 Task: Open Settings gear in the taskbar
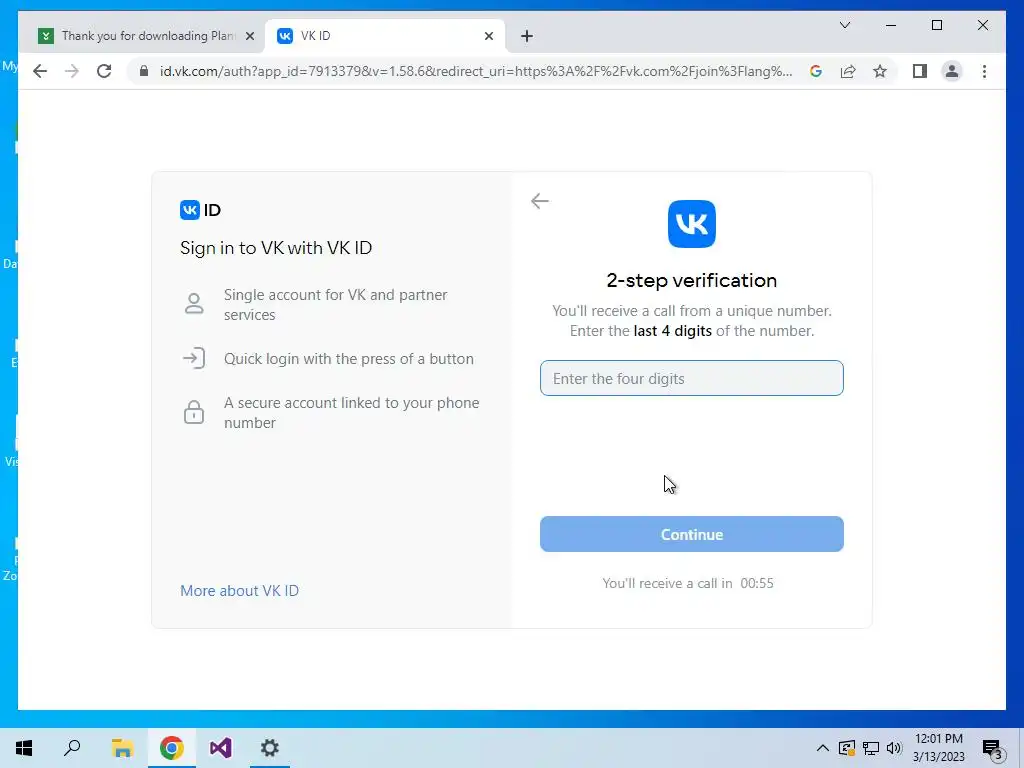pos(270,748)
